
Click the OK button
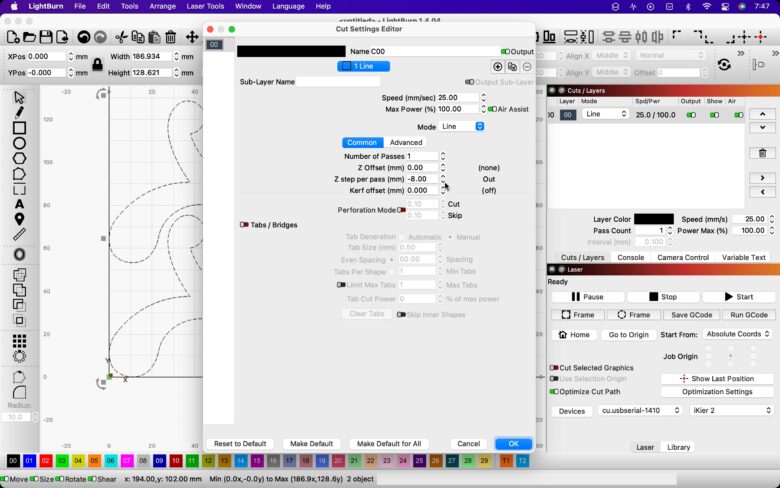coord(513,443)
